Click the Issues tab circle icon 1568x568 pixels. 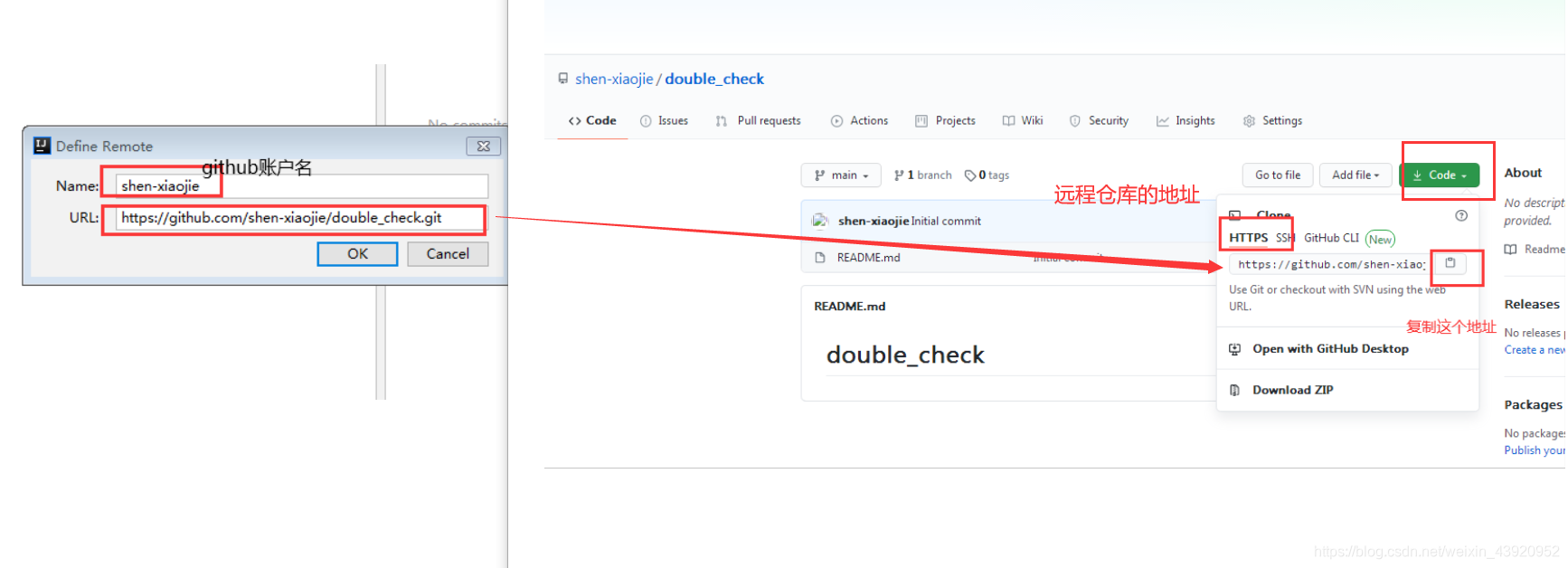[646, 121]
